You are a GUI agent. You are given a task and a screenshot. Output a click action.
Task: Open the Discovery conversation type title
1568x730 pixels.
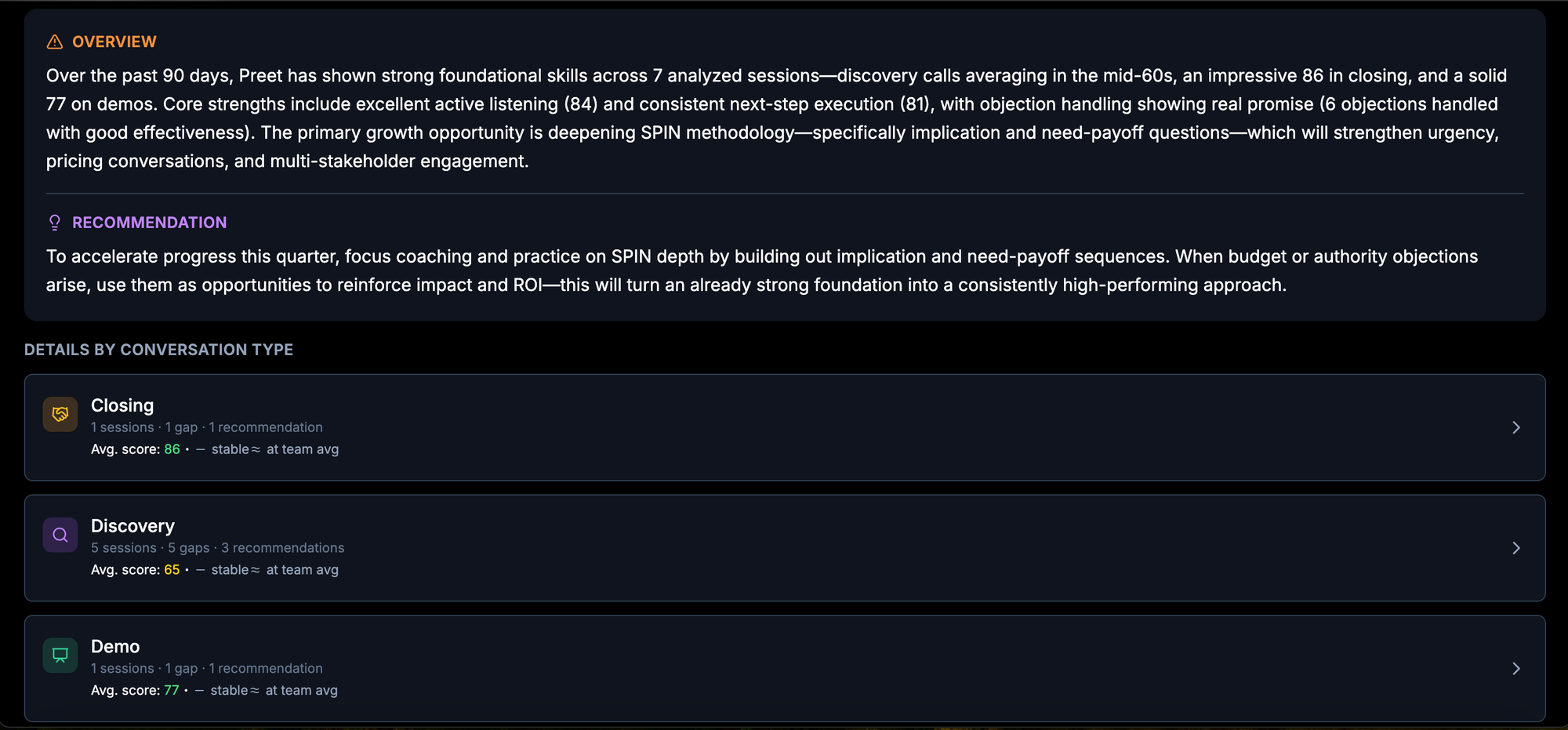click(132, 526)
